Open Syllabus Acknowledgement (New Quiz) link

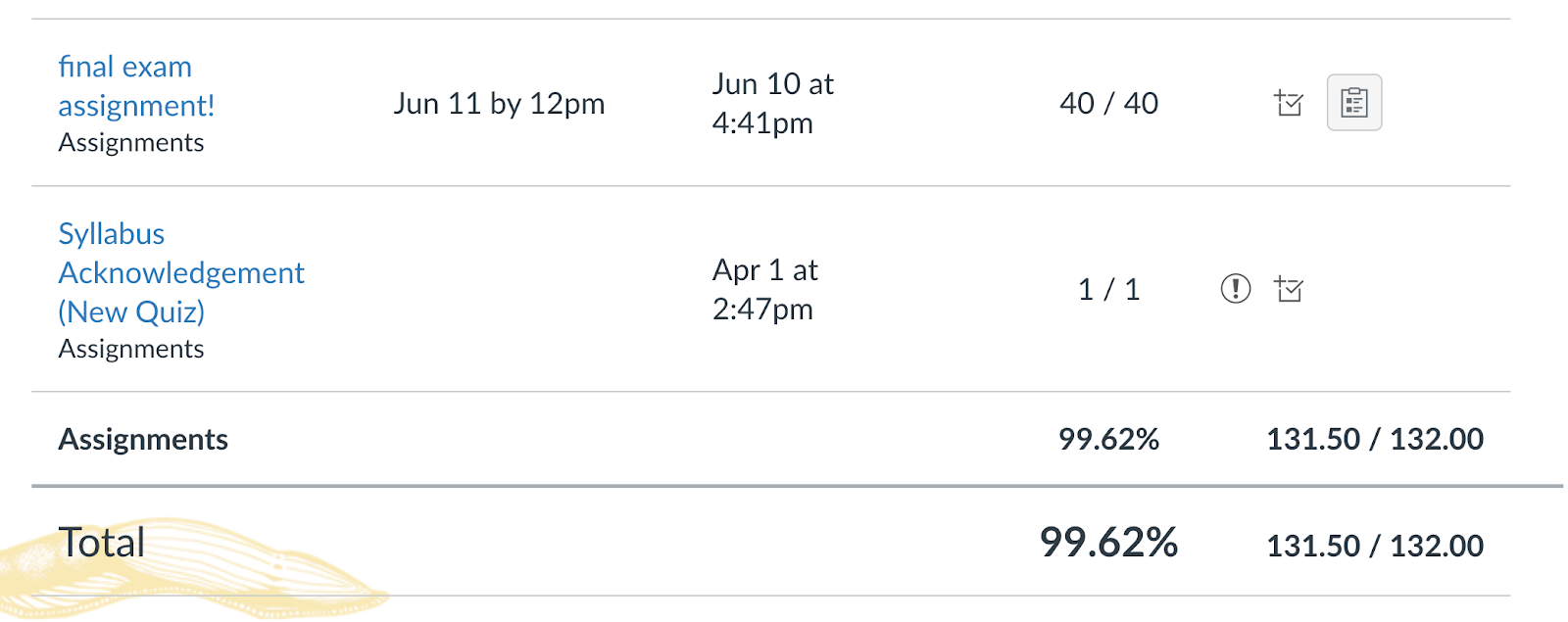coord(180,272)
